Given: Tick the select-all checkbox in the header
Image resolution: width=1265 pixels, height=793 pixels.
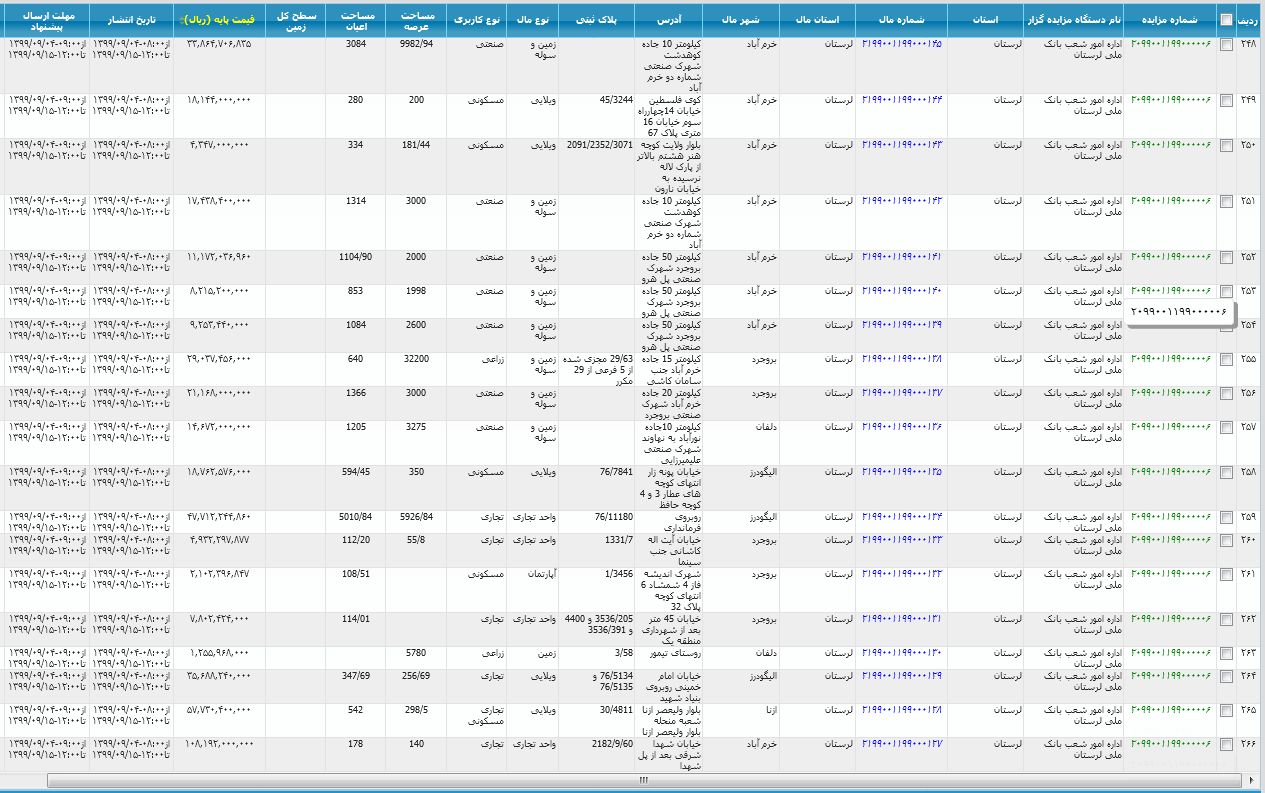Looking at the screenshot, I should click(x=1226, y=20).
